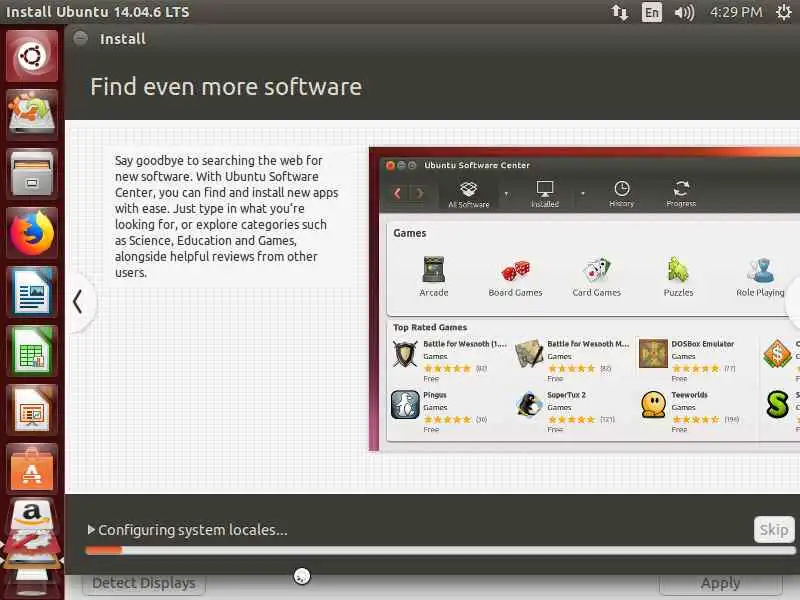
Task: Select the Teeworlds game entry
Action: [690, 411]
